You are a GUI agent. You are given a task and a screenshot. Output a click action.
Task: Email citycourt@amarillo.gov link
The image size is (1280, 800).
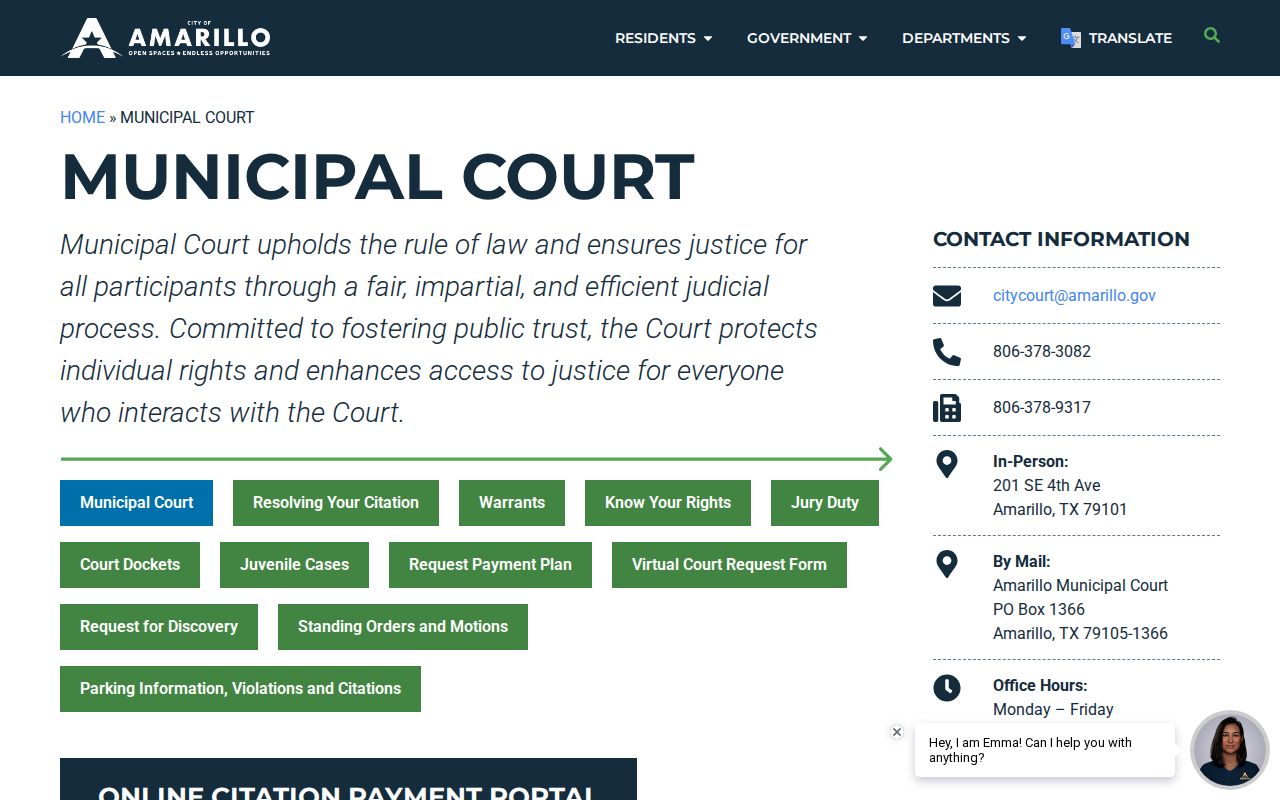click(1074, 295)
